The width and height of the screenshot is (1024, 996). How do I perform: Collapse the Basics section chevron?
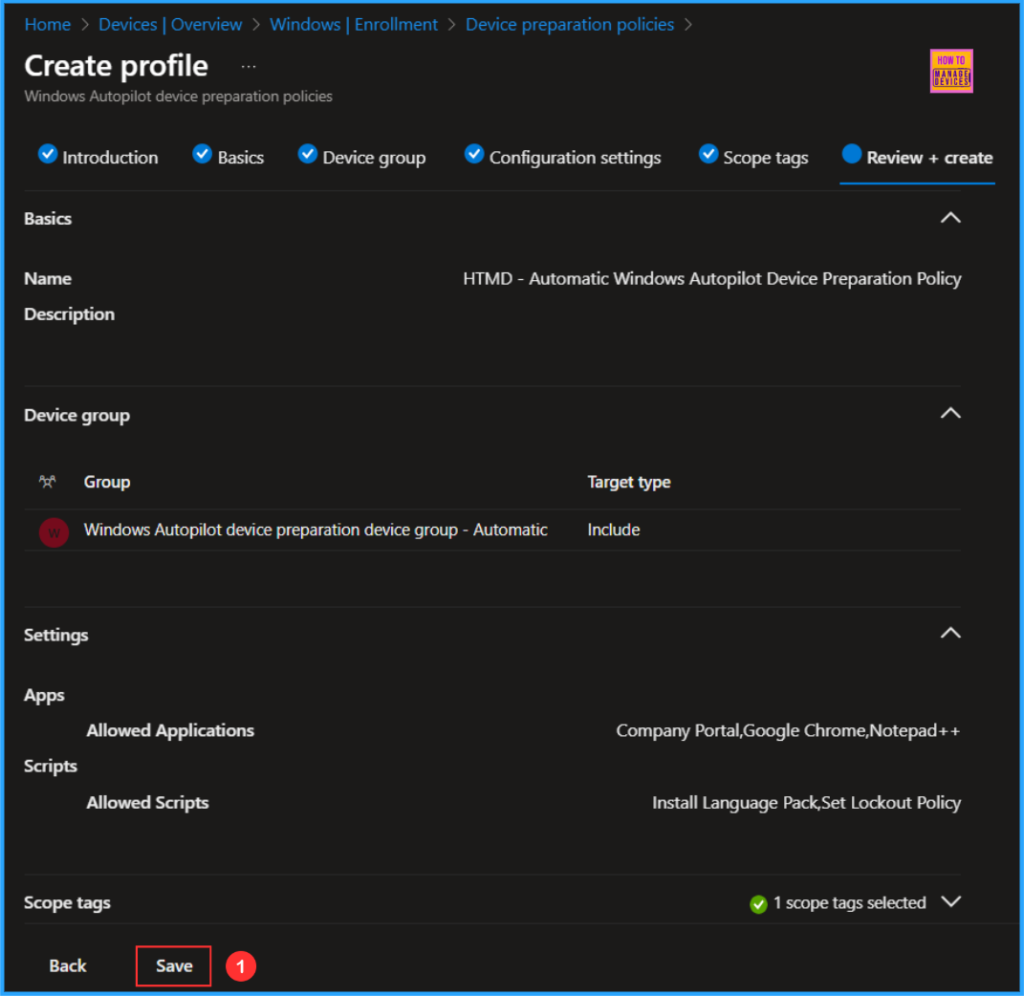(x=950, y=218)
